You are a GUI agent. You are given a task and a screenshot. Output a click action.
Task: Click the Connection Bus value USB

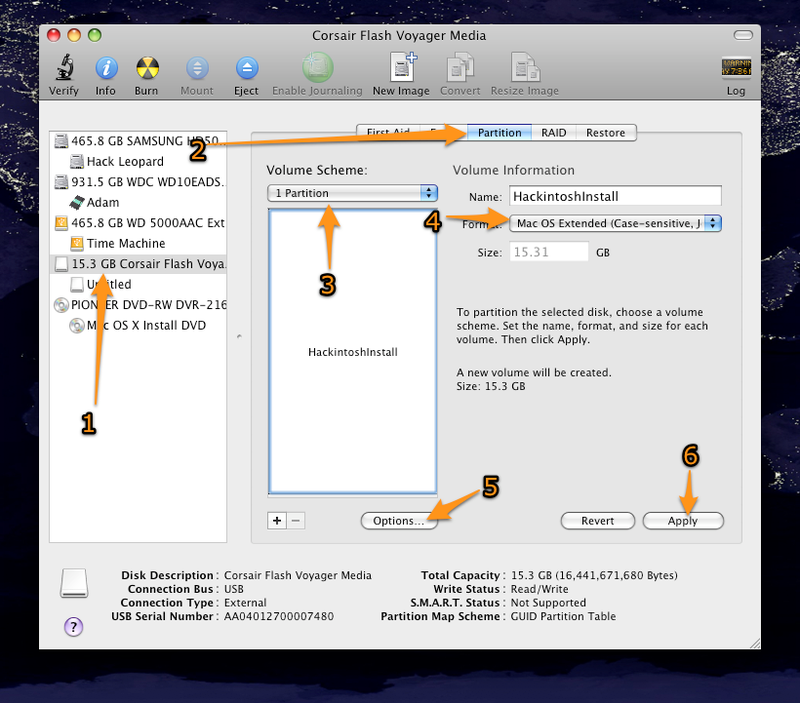click(234, 589)
